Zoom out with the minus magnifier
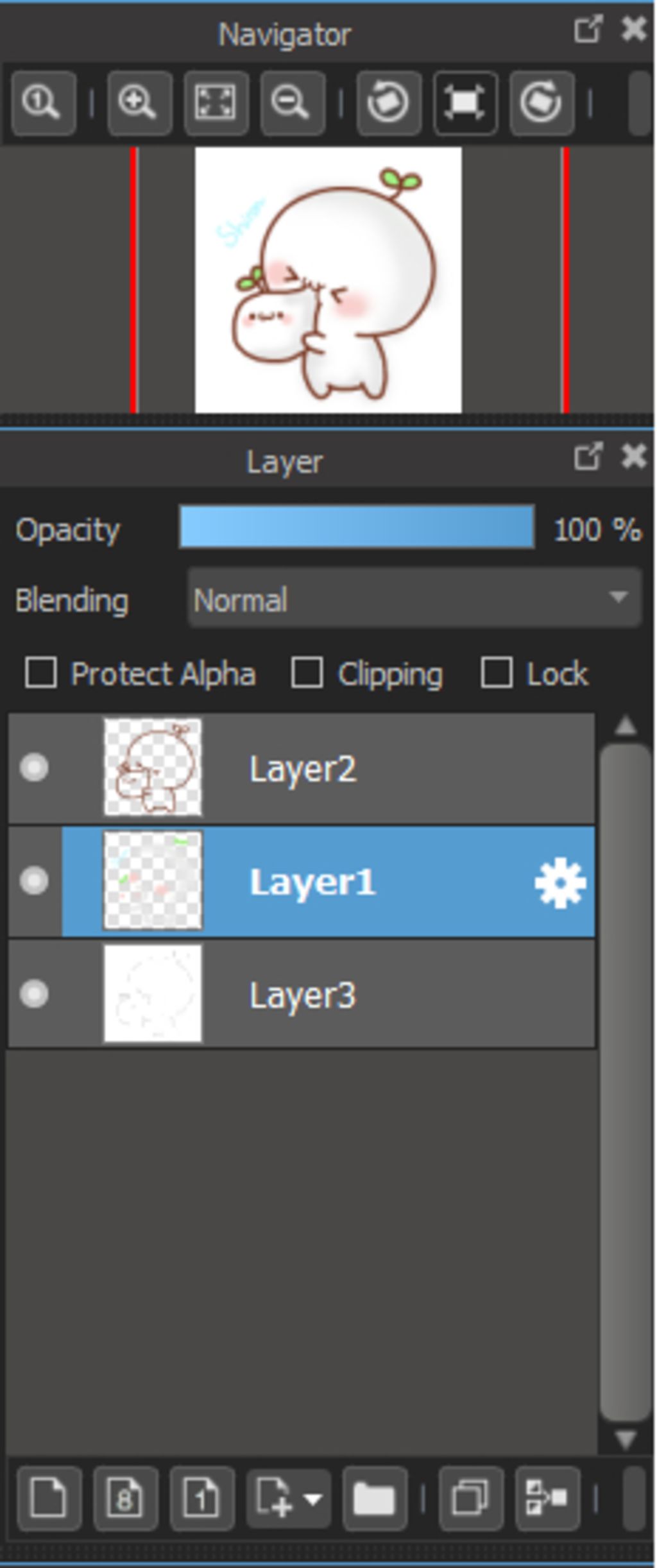The width and height of the screenshot is (657, 1568). tap(293, 103)
